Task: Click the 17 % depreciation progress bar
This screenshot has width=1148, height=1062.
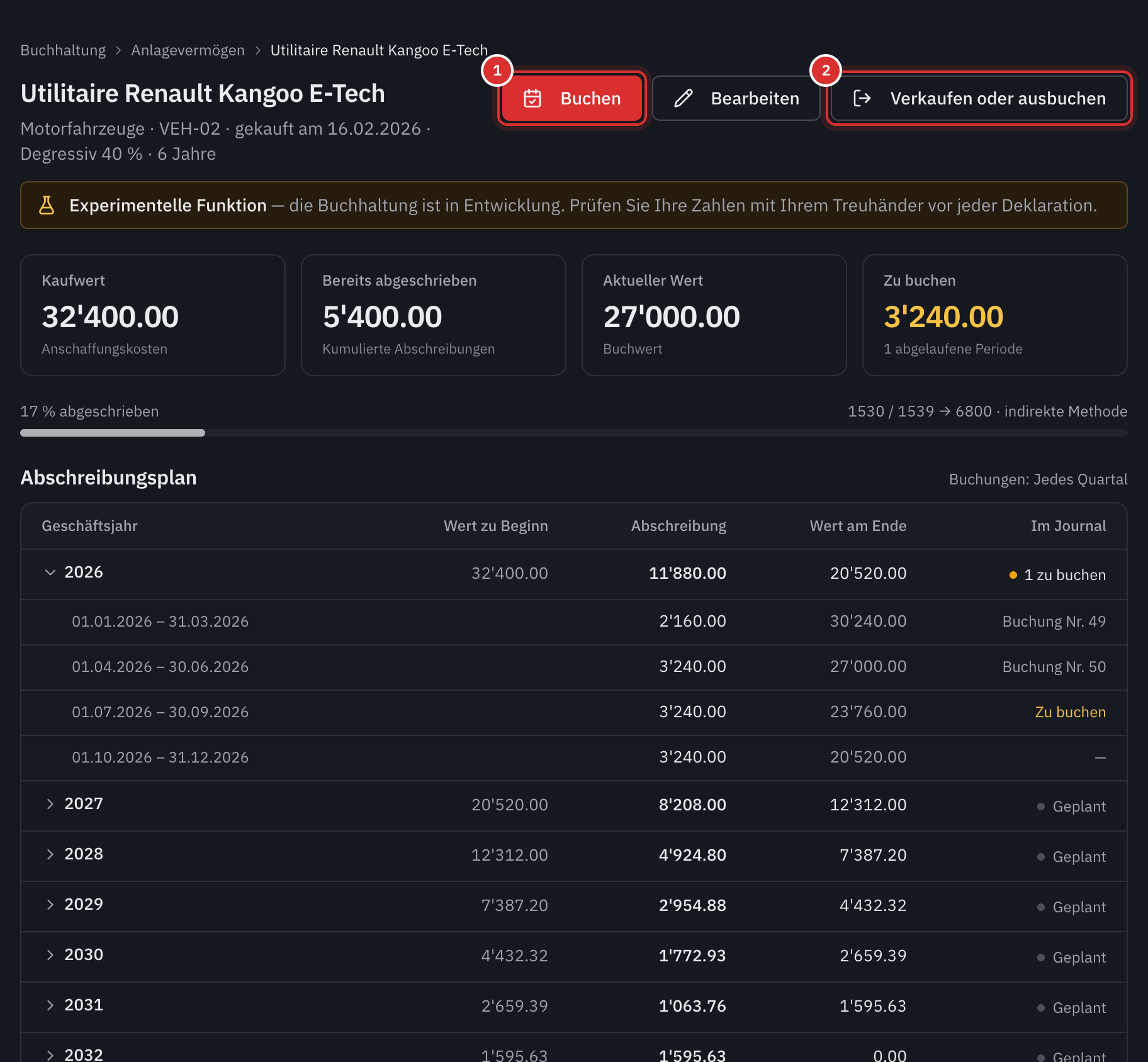Action: coord(573,433)
